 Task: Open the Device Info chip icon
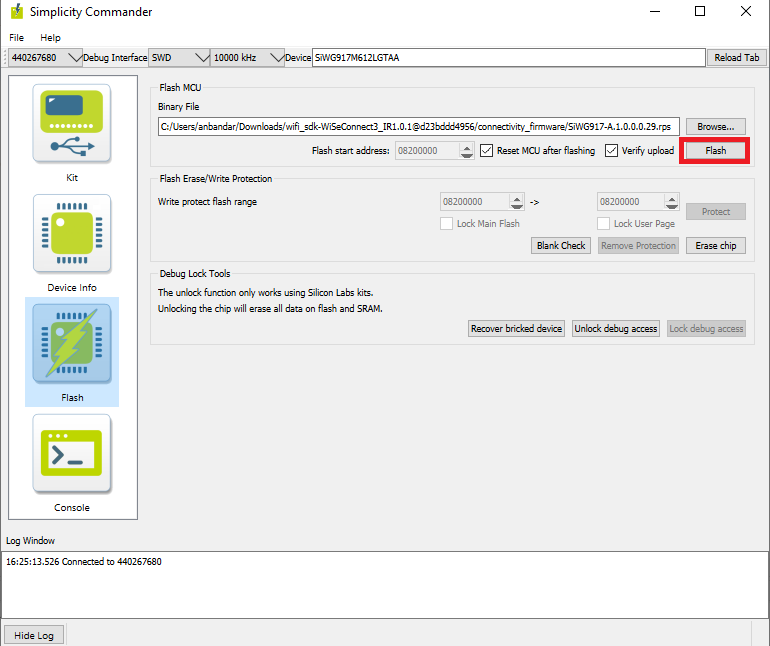(72, 234)
